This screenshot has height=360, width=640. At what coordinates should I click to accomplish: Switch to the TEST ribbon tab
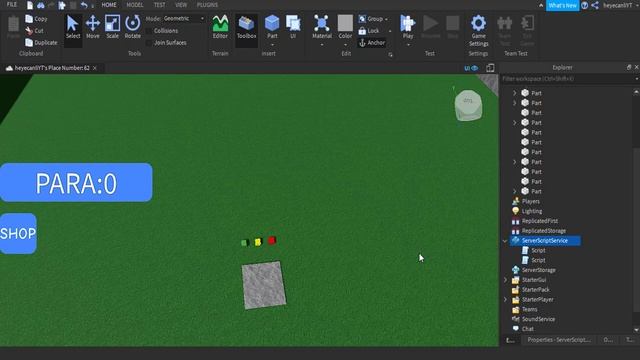click(x=159, y=5)
